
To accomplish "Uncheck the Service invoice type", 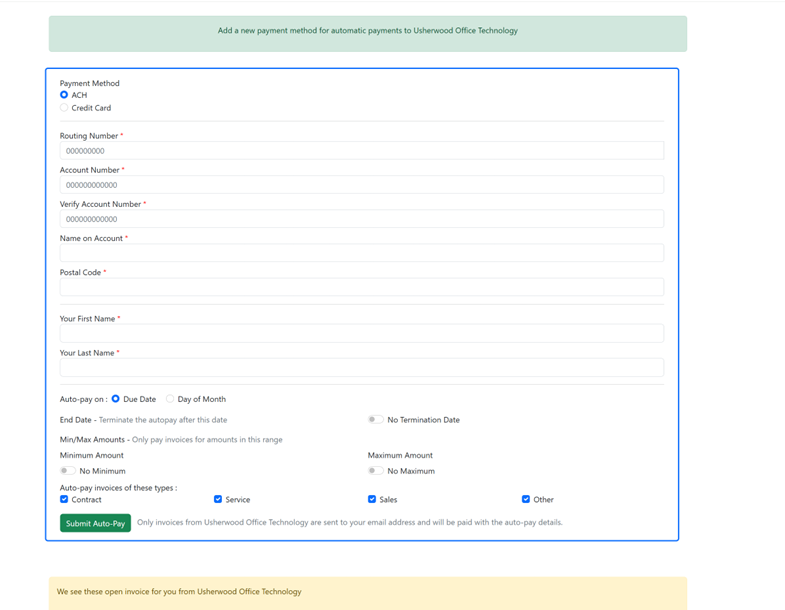I will [218, 499].
